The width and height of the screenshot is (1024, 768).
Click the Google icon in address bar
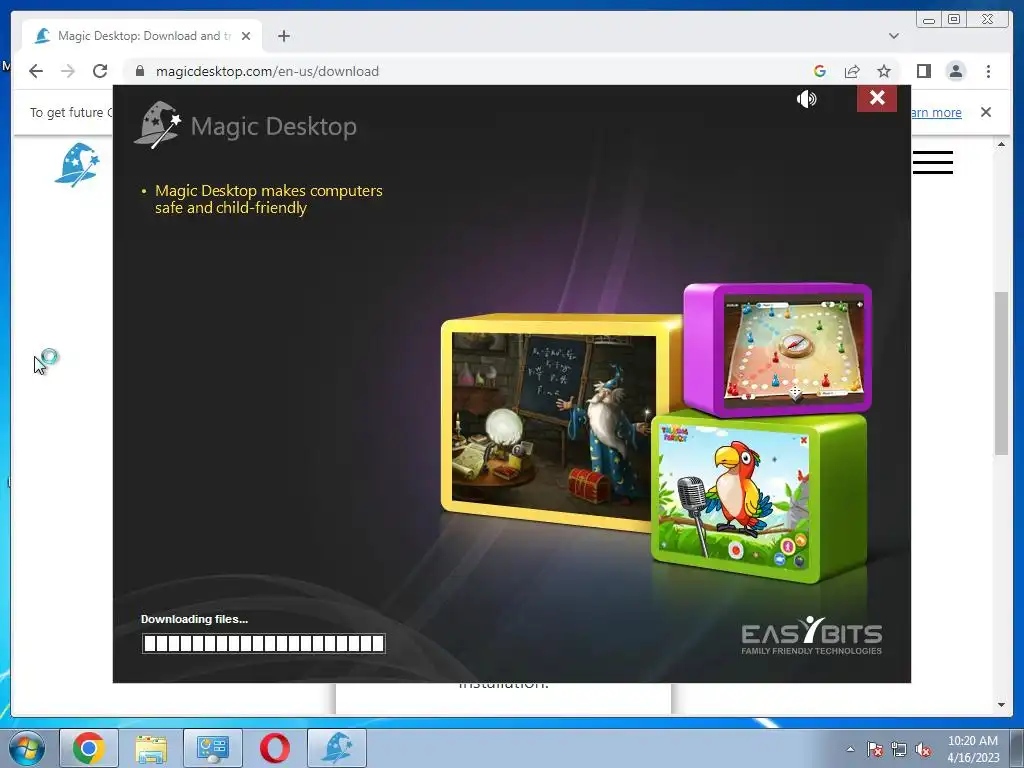point(820,71)
